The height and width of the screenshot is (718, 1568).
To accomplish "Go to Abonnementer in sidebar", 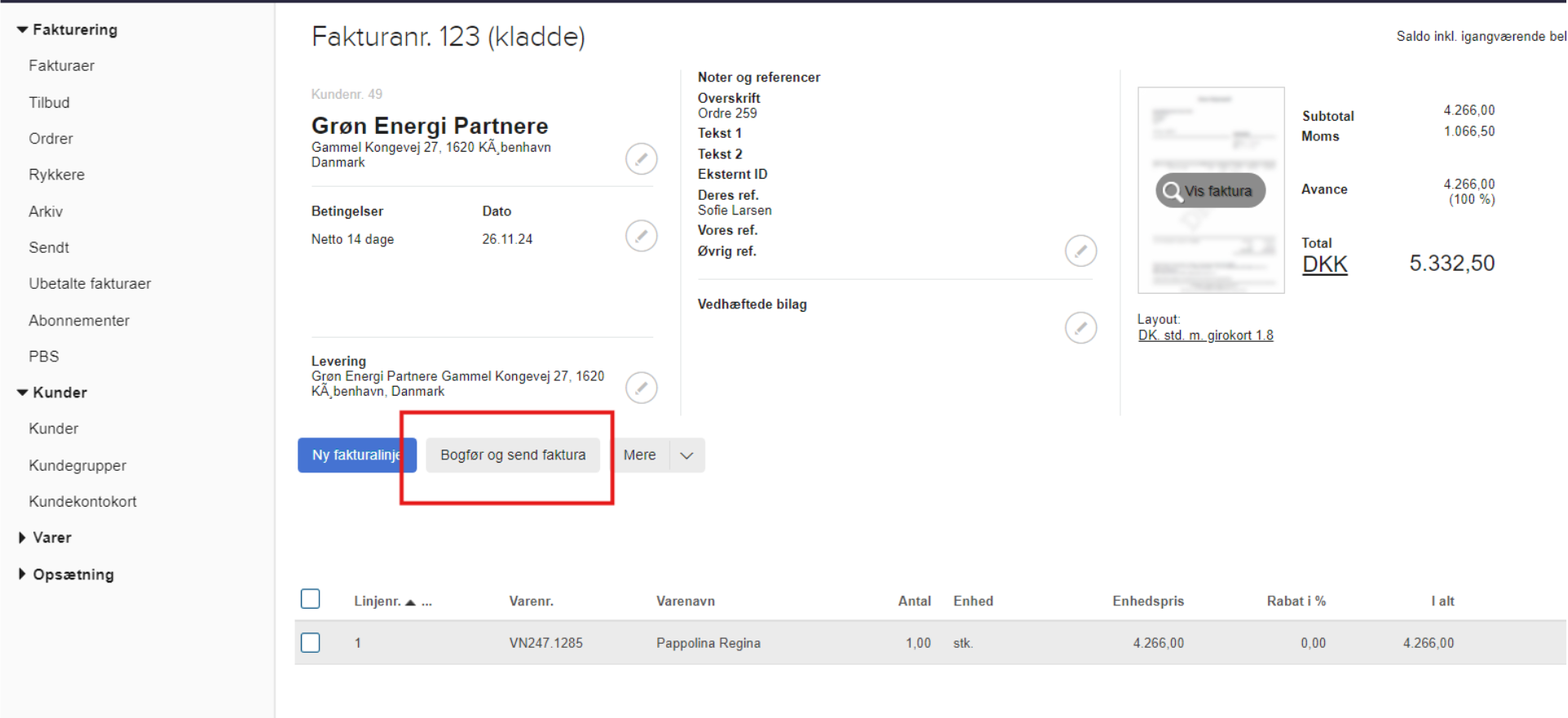I will tap(79, 321).
